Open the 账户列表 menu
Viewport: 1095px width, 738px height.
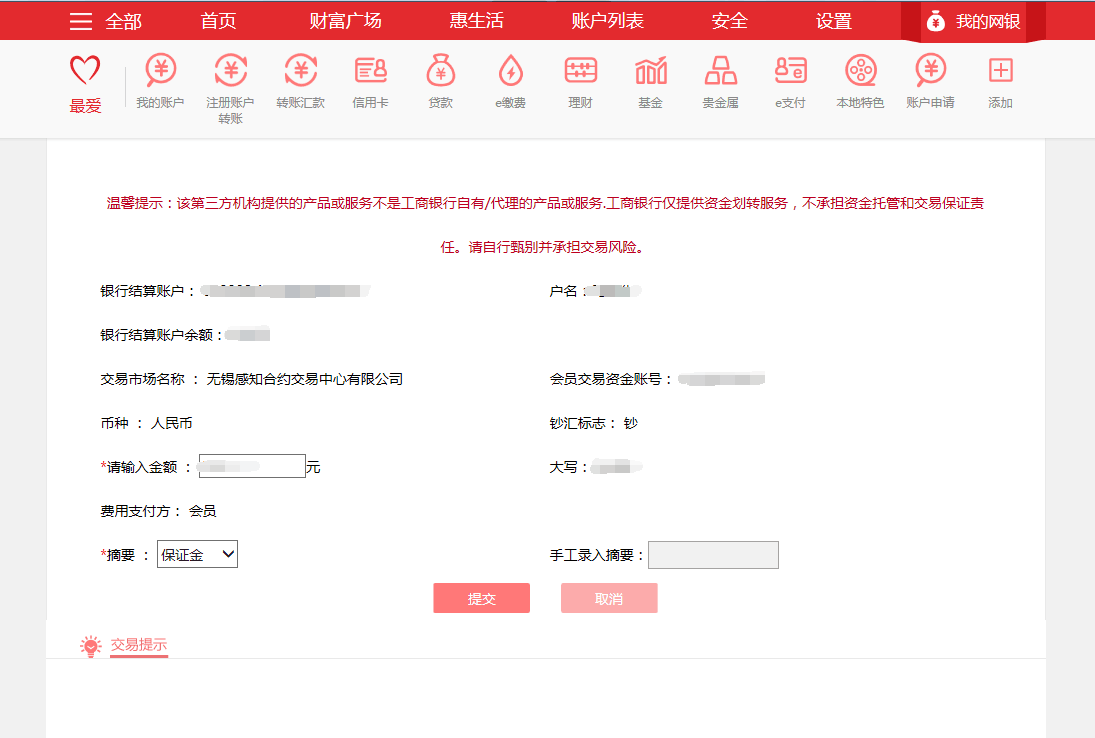608,22
